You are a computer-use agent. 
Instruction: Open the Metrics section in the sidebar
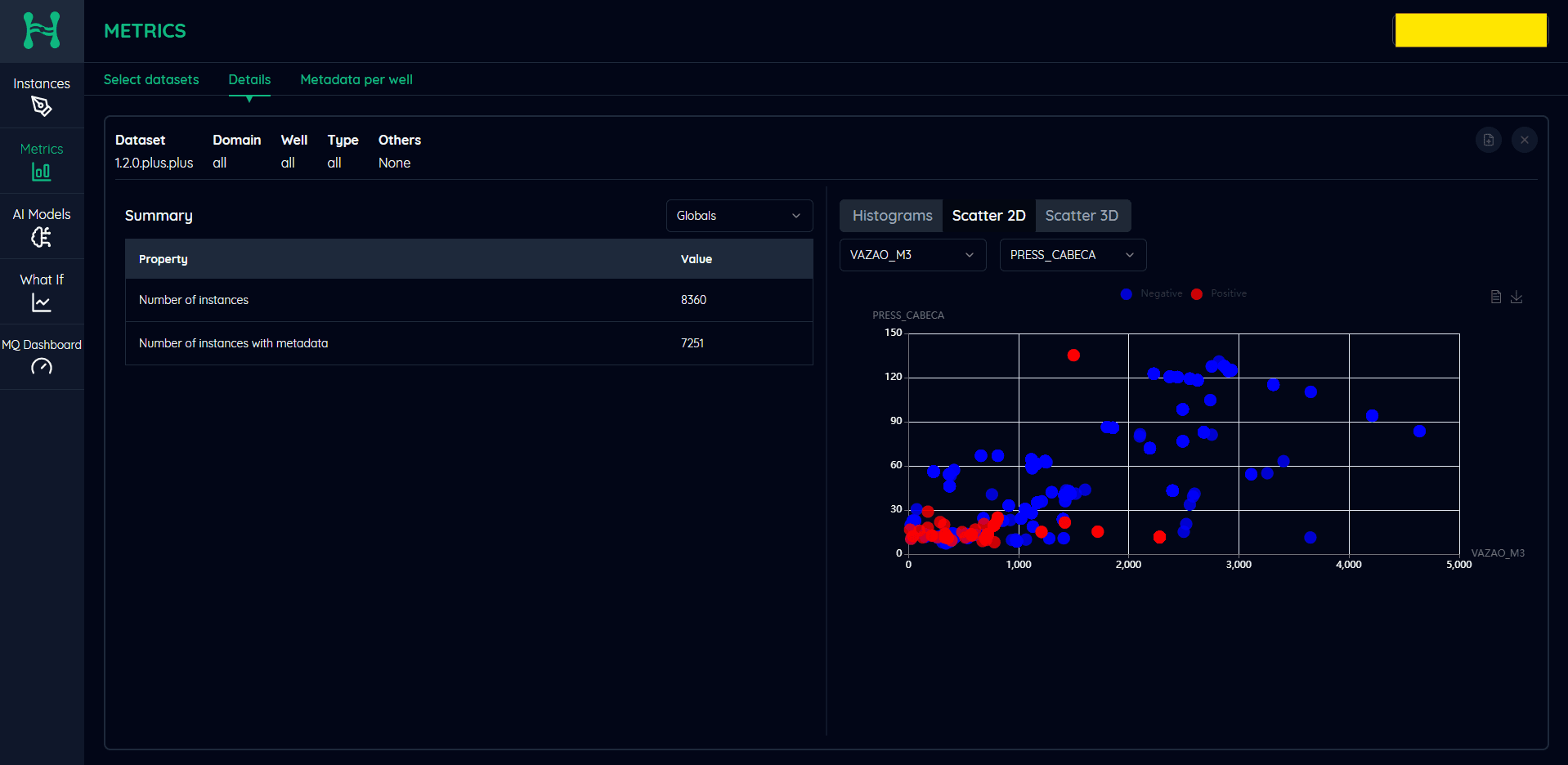[x=42, y=161]
